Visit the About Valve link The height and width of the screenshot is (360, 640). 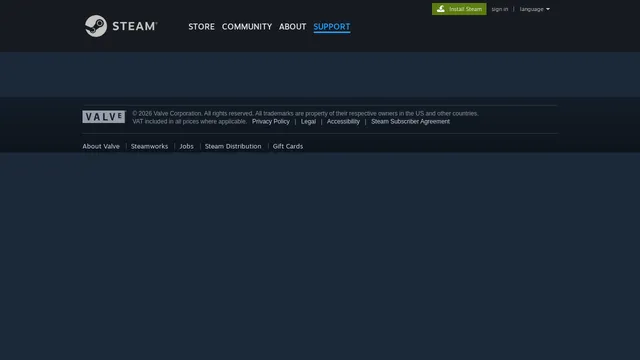click(x=101, y=146)
